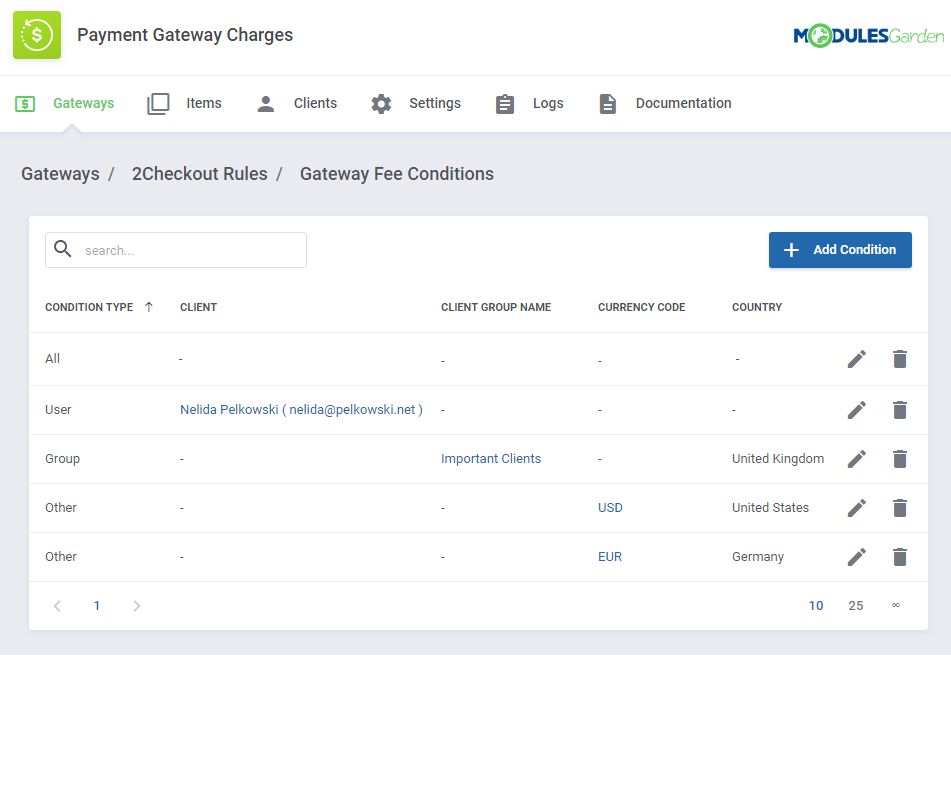Click the sort arrow beside Condition Type

point(149,307)
